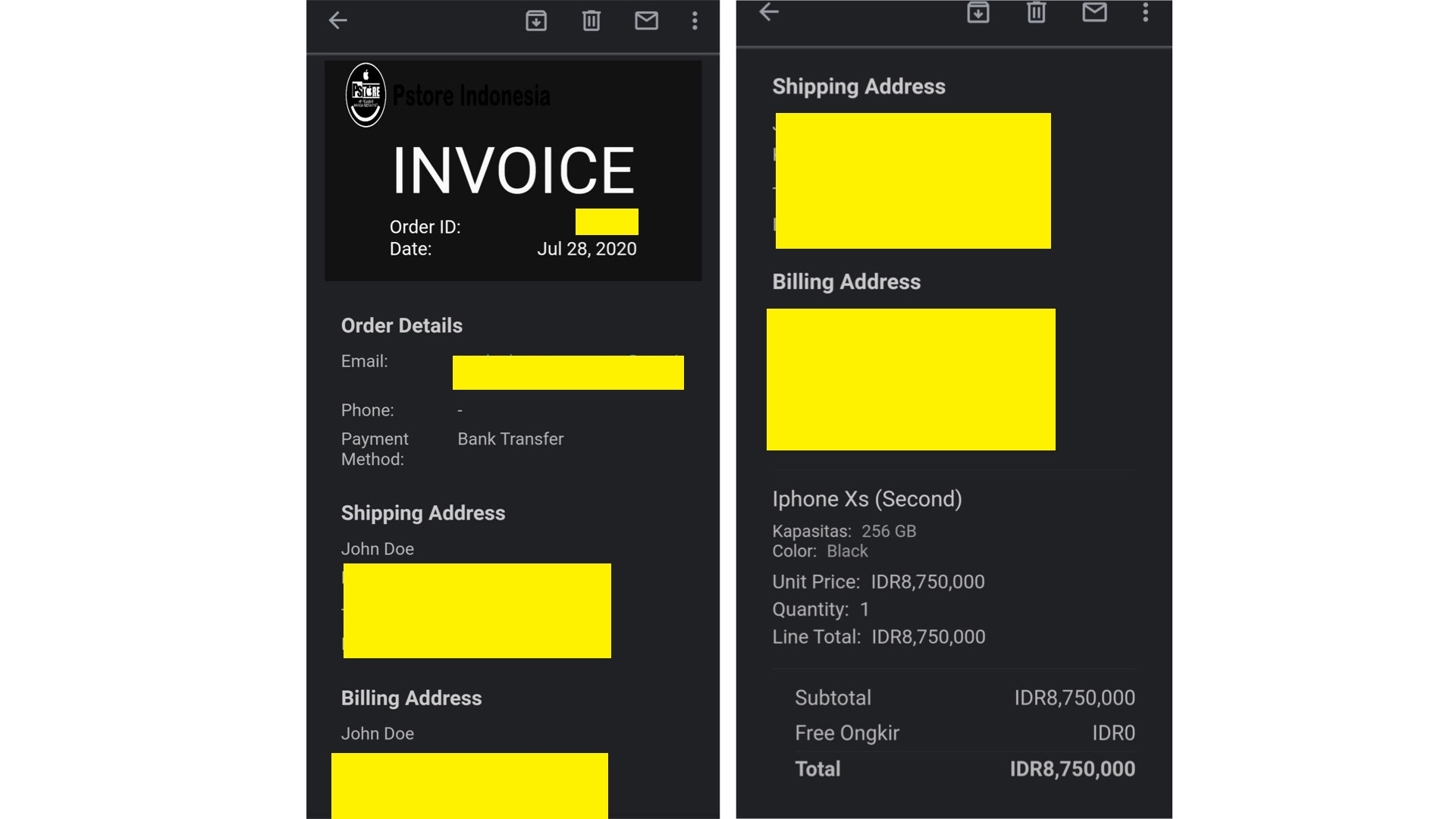Select the Quantity 1 line
Image resolution: width=1456 pixels, height=819 pixels.
(x=821, y=610)
